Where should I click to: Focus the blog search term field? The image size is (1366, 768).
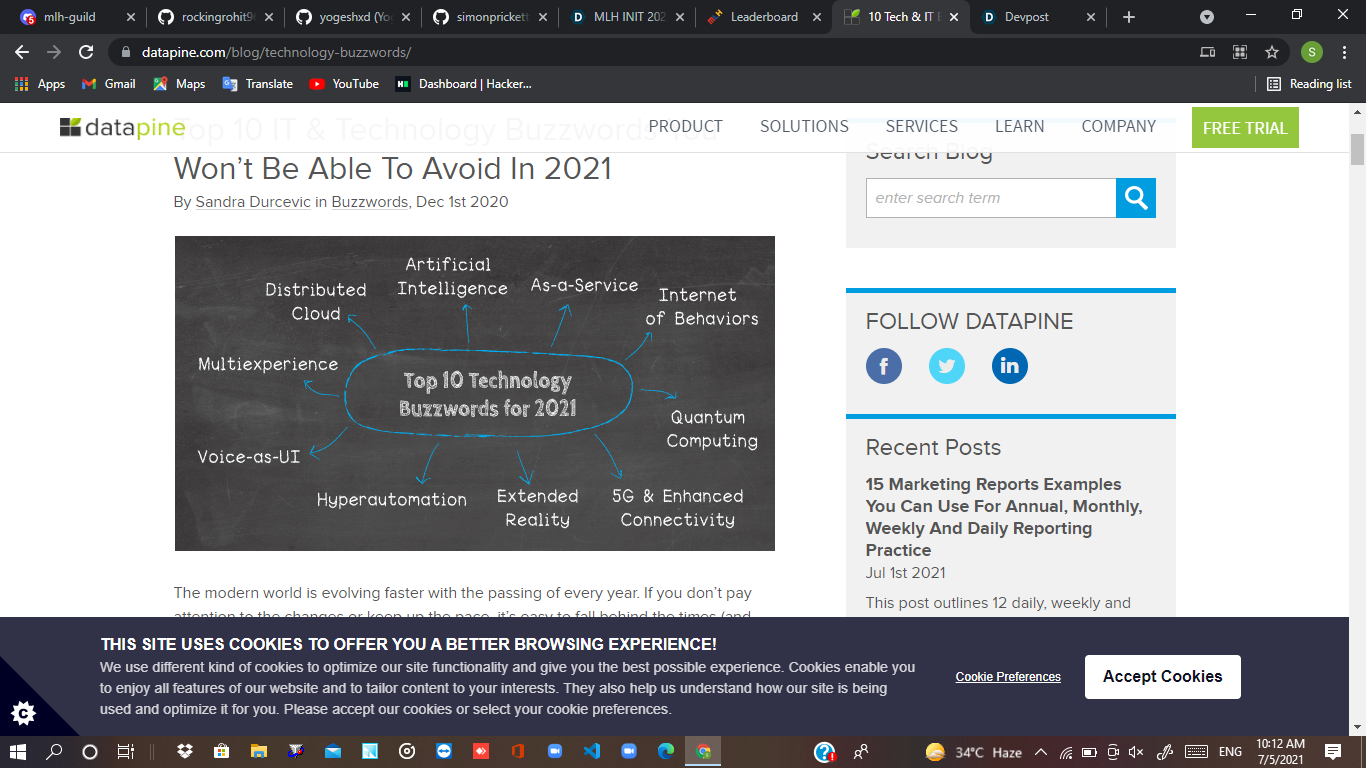coord(991,198)
